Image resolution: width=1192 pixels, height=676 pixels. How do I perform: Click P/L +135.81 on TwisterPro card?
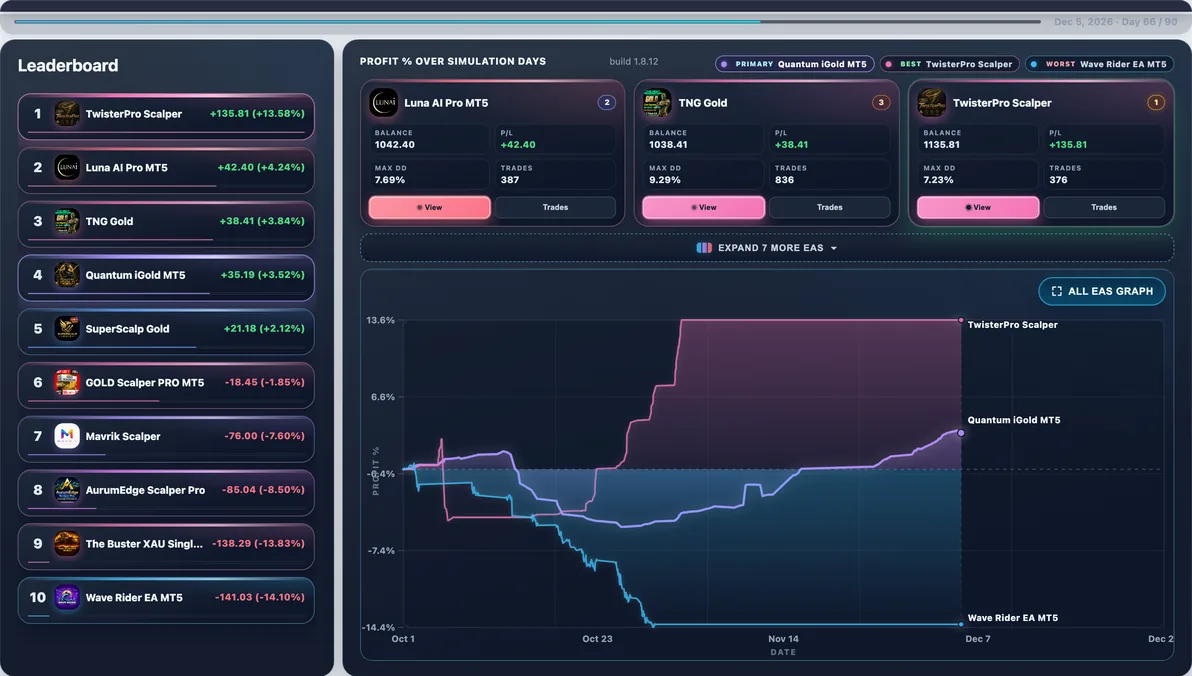click(x=1068, y=144)
